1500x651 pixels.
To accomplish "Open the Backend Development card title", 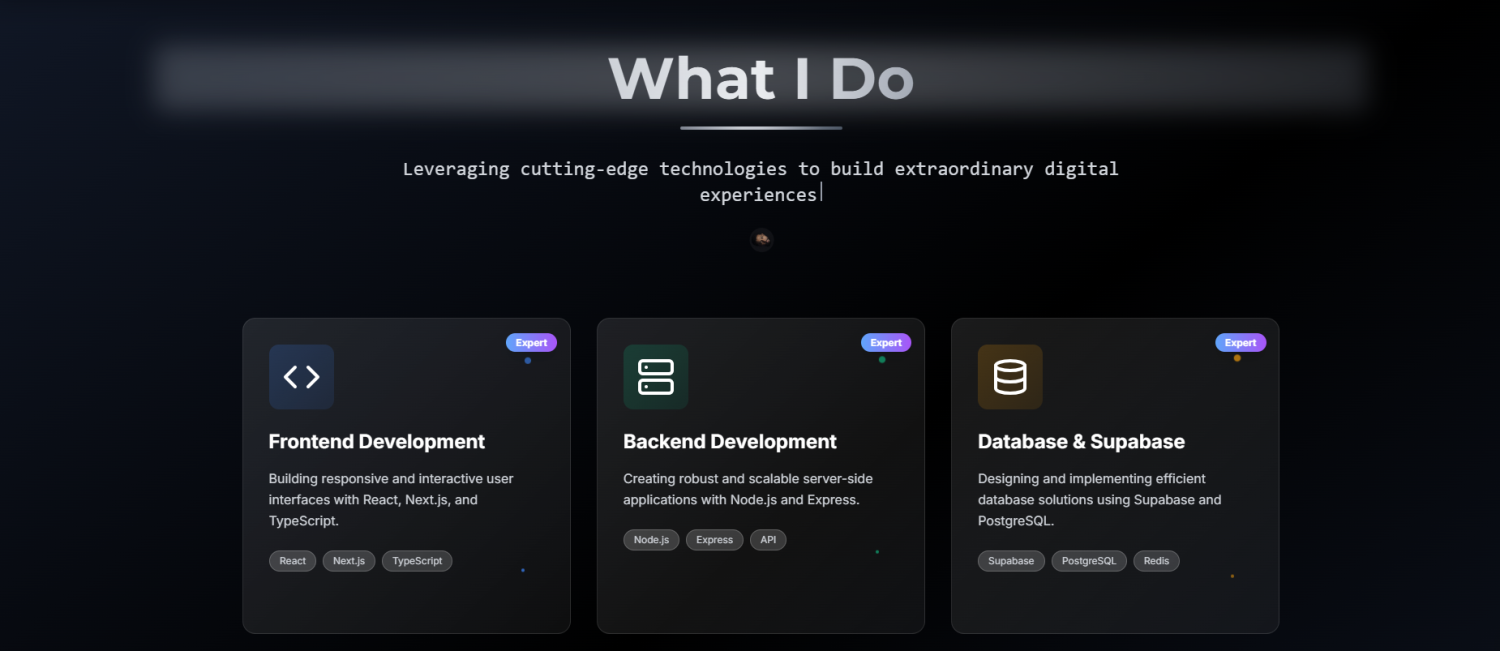I will tap(730, 442).
